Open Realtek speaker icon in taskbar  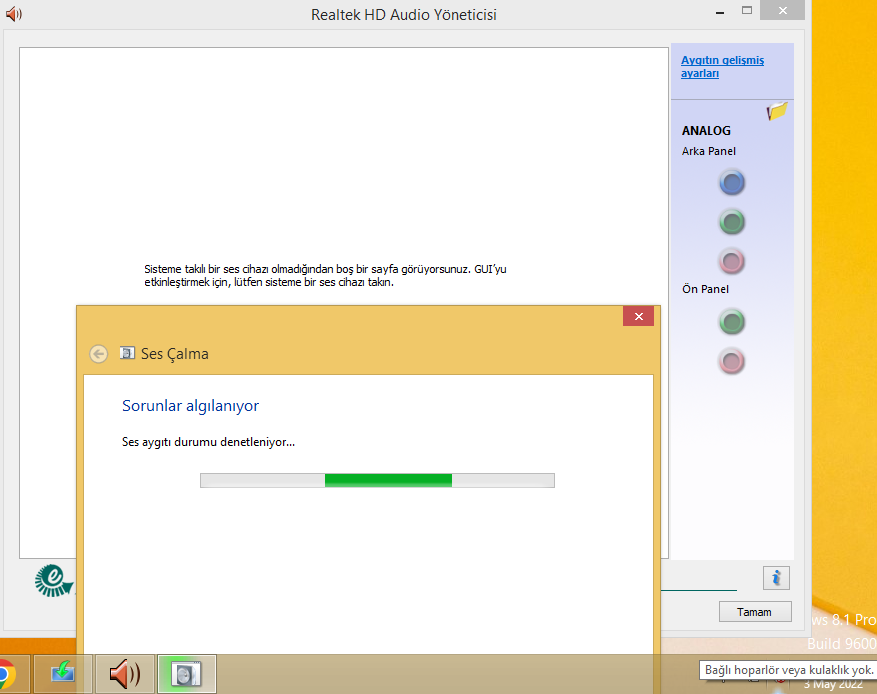[125, 673]
